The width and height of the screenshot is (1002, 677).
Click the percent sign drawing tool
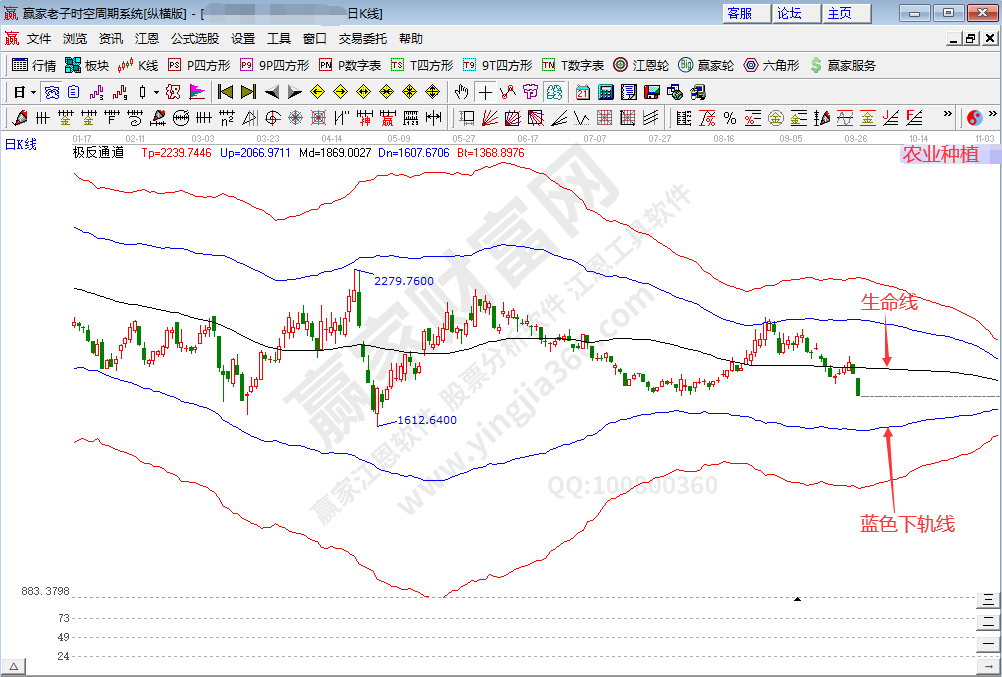729,118
